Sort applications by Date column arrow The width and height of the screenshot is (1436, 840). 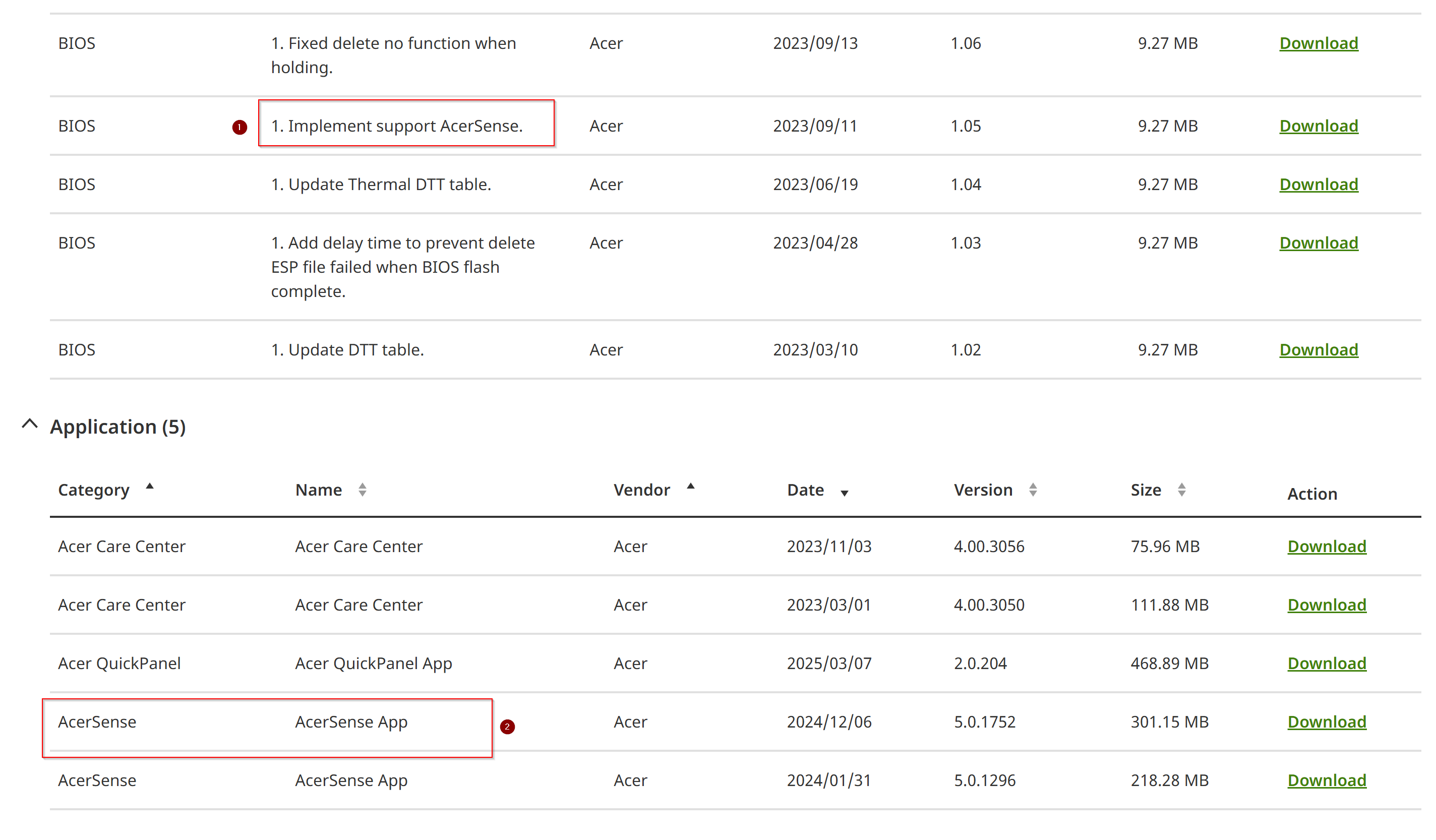pos(845,494)
